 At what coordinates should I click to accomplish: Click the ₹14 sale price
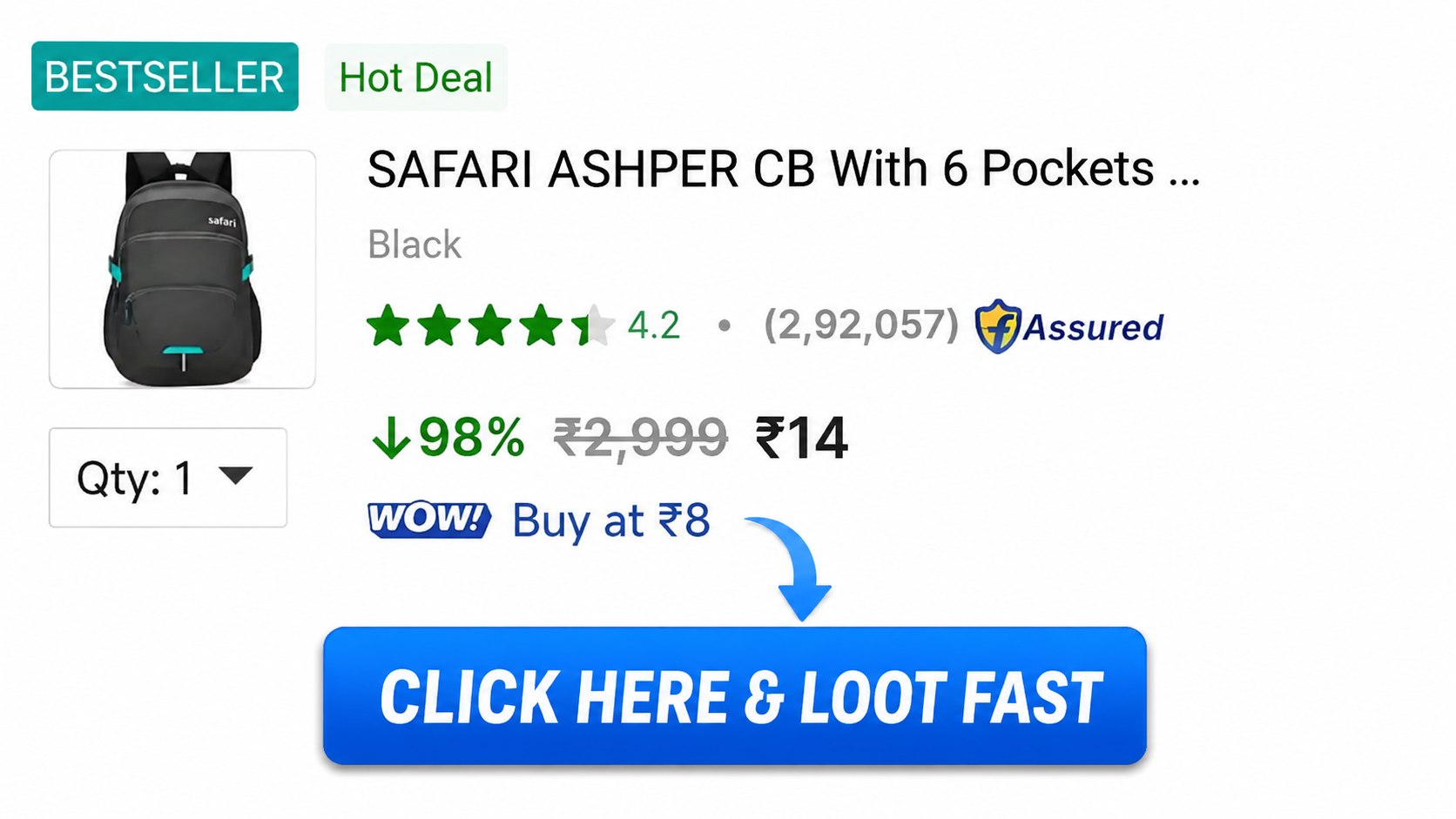[802, 438]
